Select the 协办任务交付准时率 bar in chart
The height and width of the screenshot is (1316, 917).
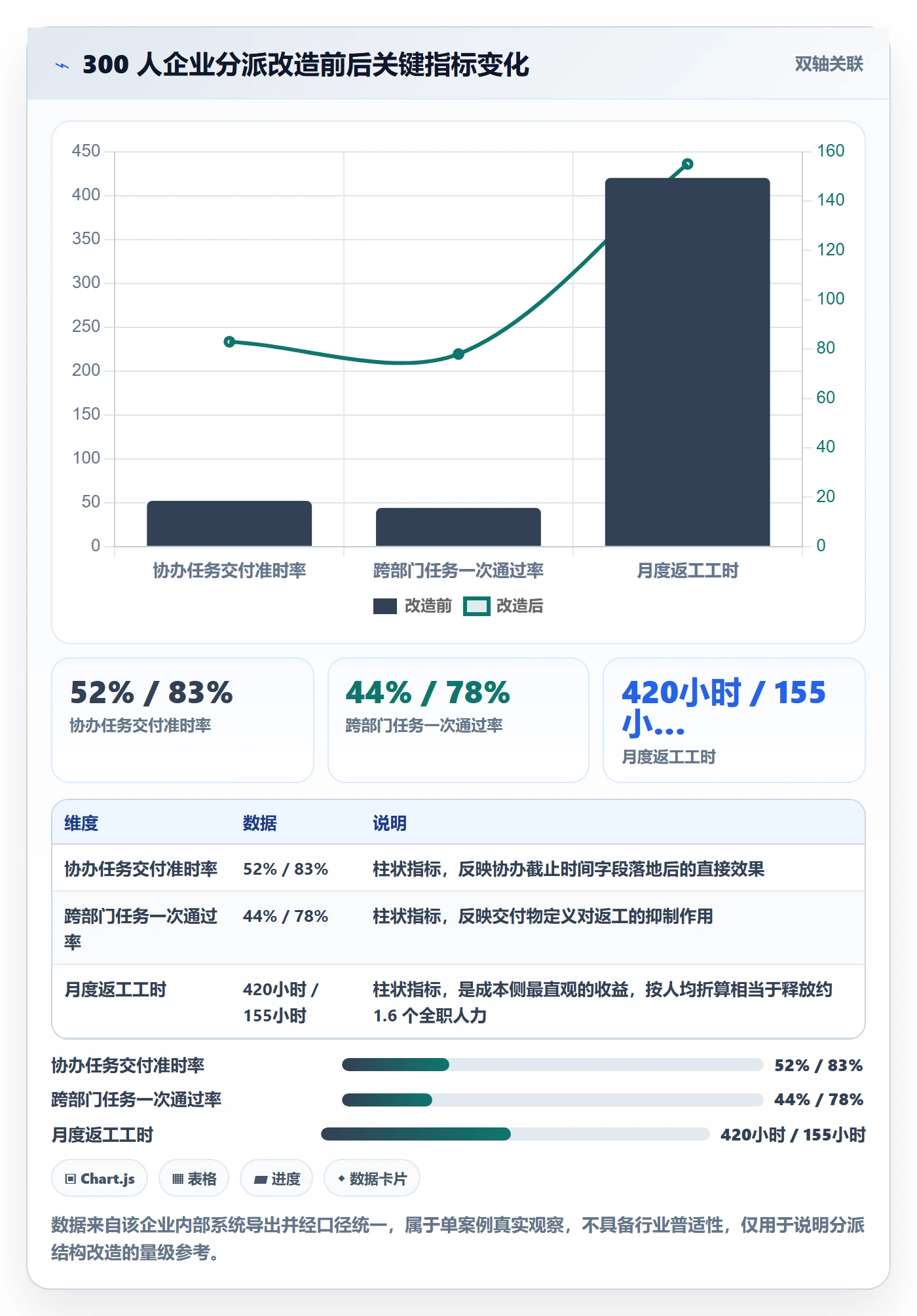point(229,524)
